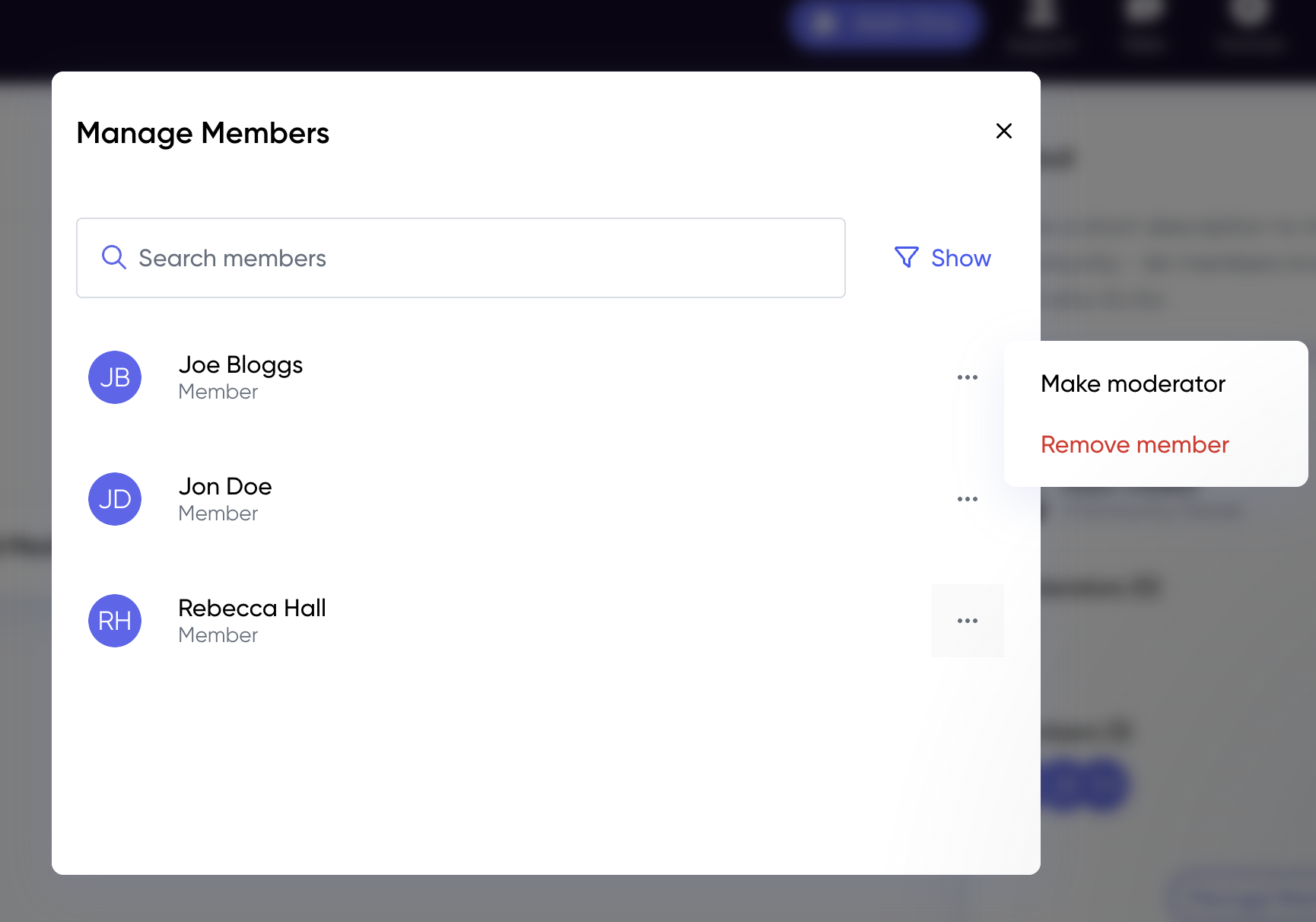This screenshot has width=1316, height=922.
Task: Close the Manage Members dialog
Action: click(1003, 131)
